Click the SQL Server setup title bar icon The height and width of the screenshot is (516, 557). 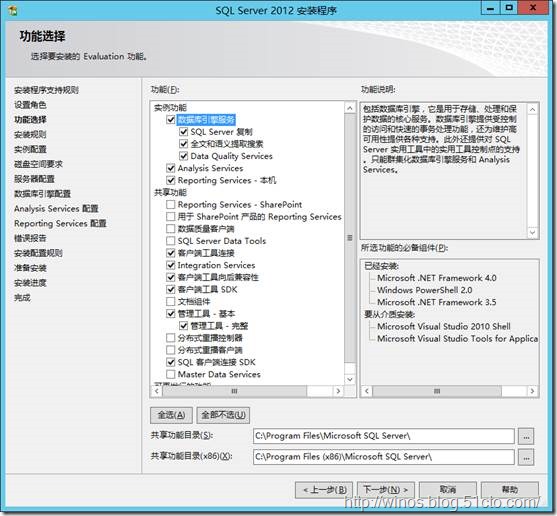(x=13, y=10)
